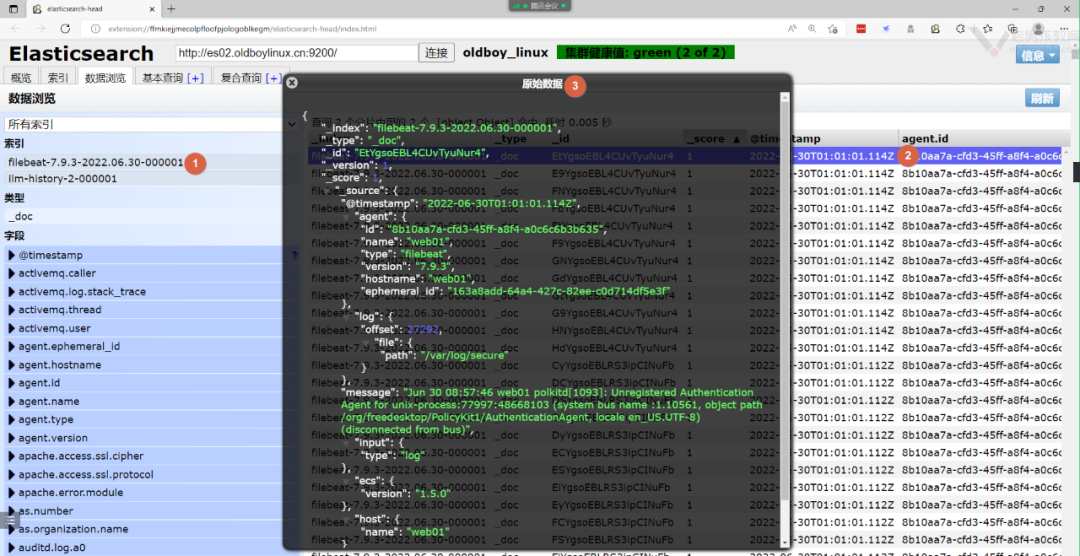
Task: Click the browser Back arrow
Action: (16, 29)
